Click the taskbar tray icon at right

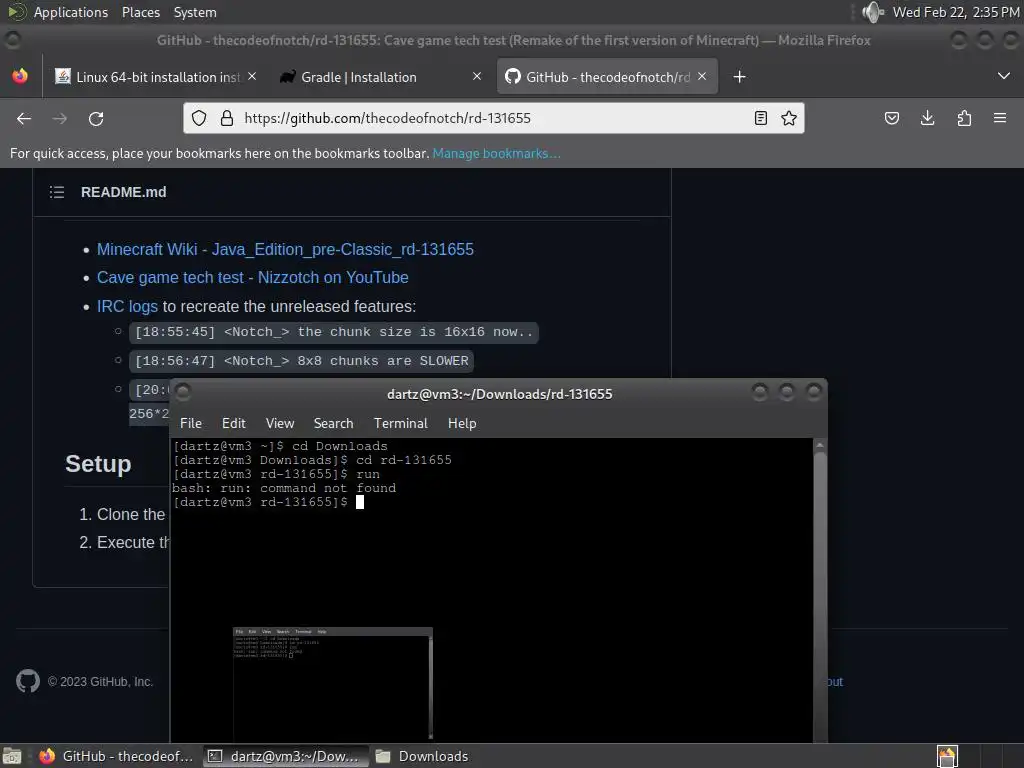tap(947, 756)
